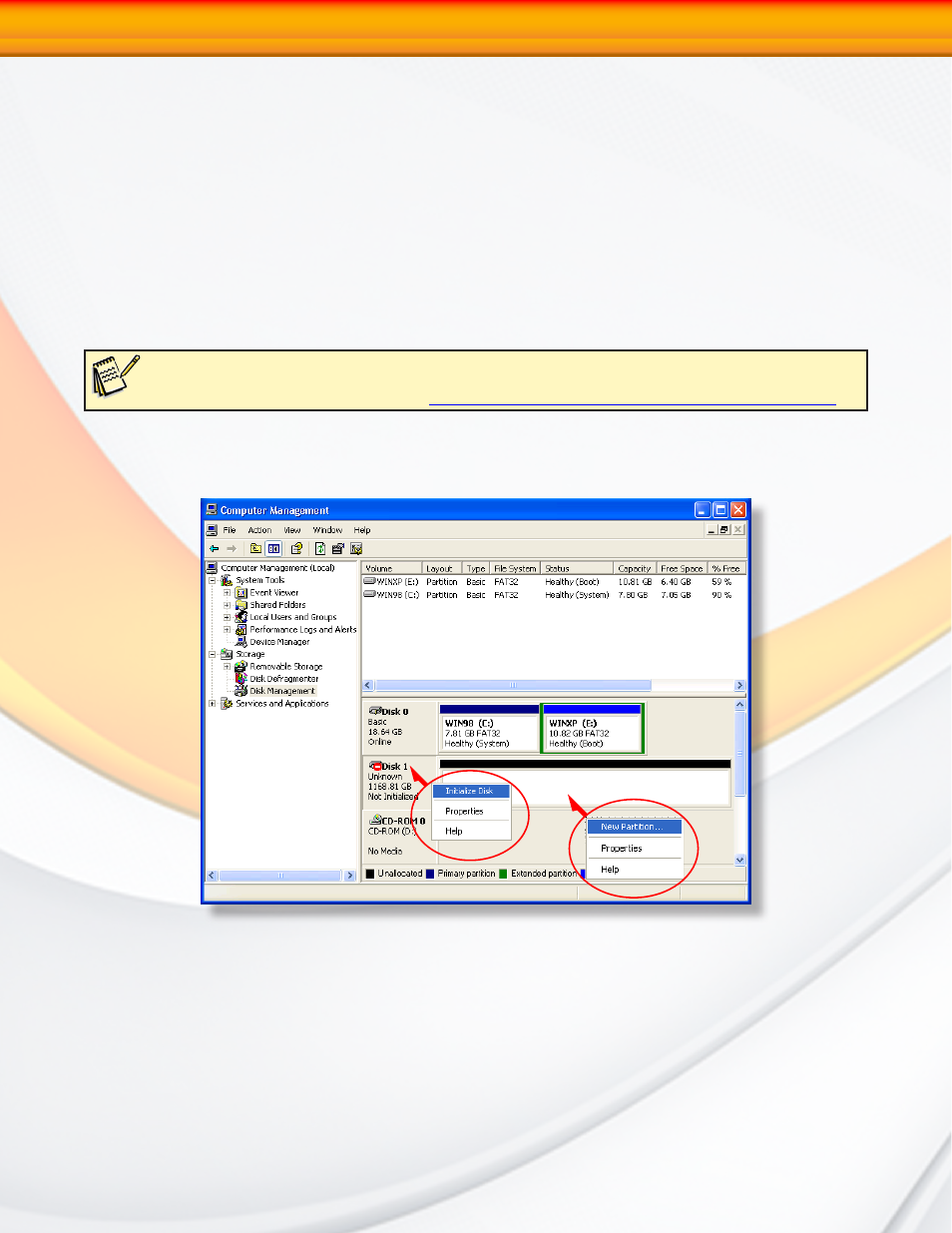952x1233 pixels.
Task: Click the Disk 0 label panel
Action: (400, 727)
